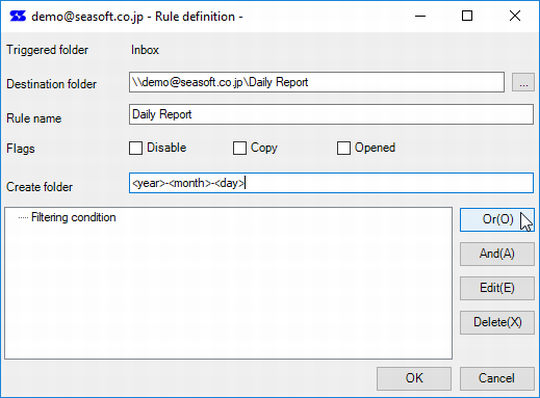Tick the Opened flag checkbox
The image size is (540, 398).
click(x=344, y=148)
